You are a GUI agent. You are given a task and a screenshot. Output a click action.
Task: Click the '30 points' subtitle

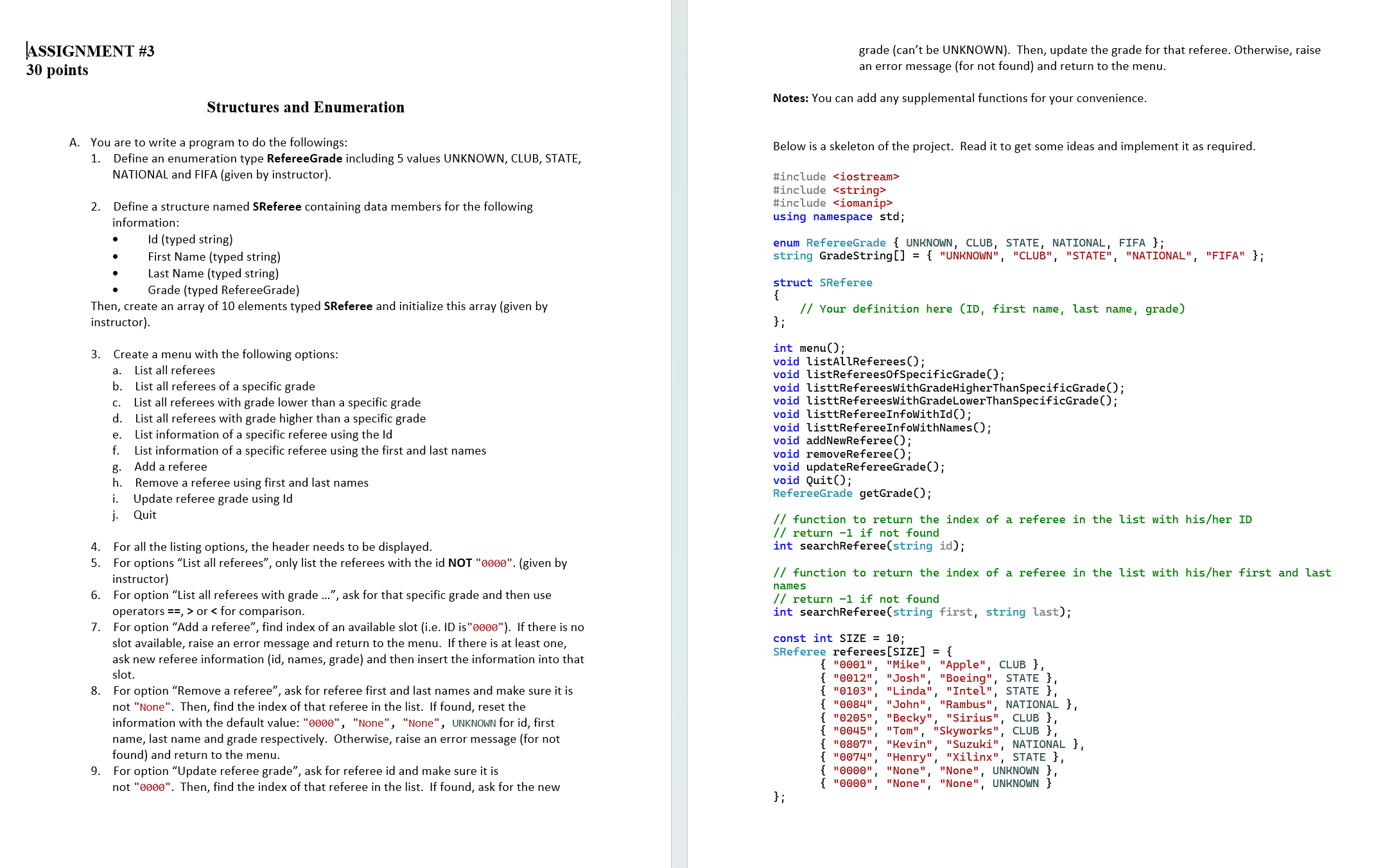pos(56,70)
